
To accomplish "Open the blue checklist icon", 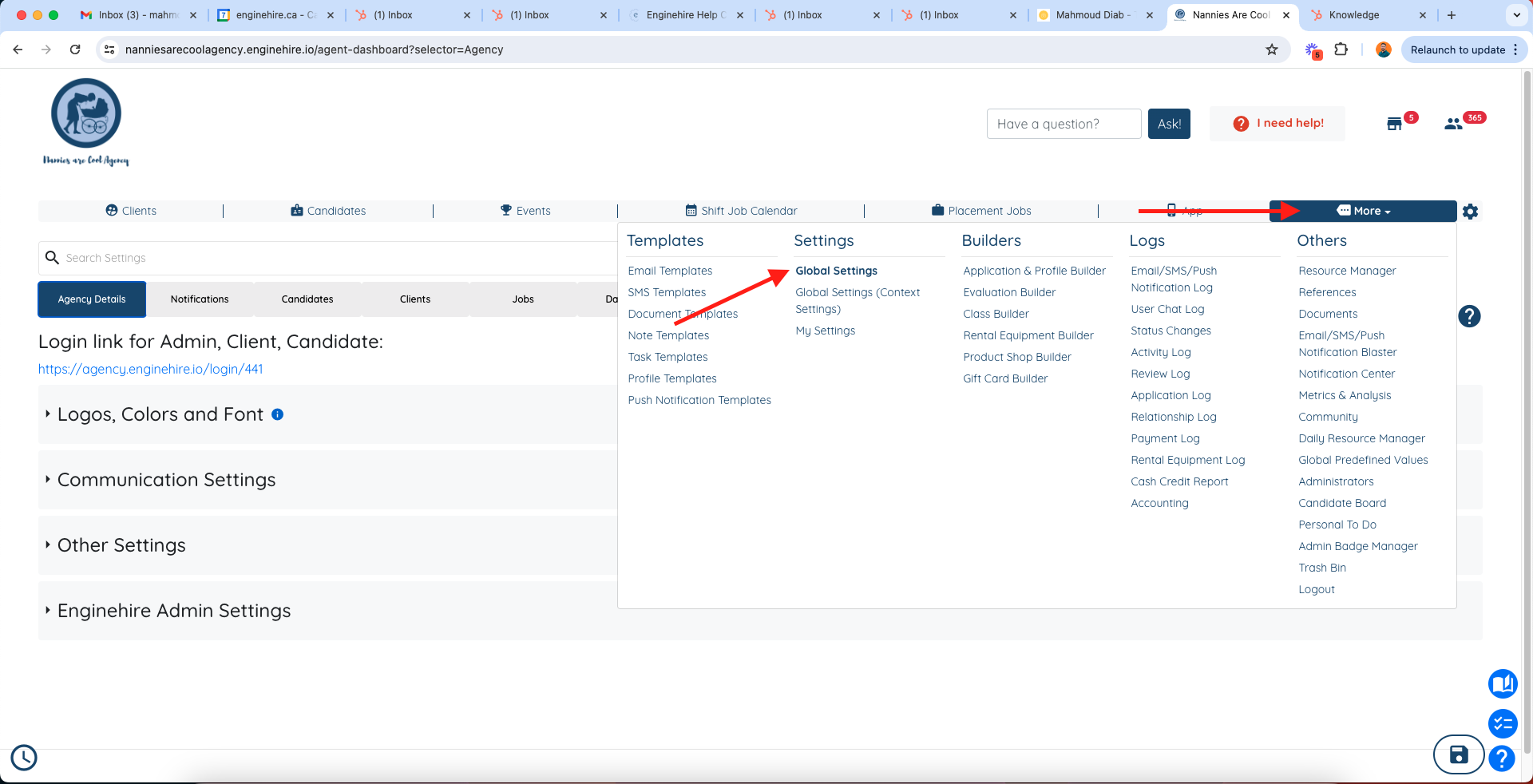I will coord(1503,724).
